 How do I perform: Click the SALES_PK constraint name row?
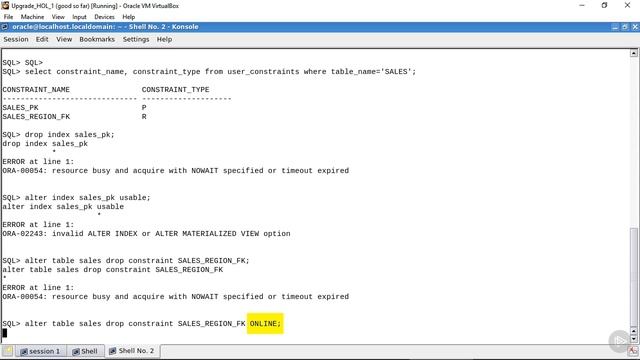tap(20, 108)
